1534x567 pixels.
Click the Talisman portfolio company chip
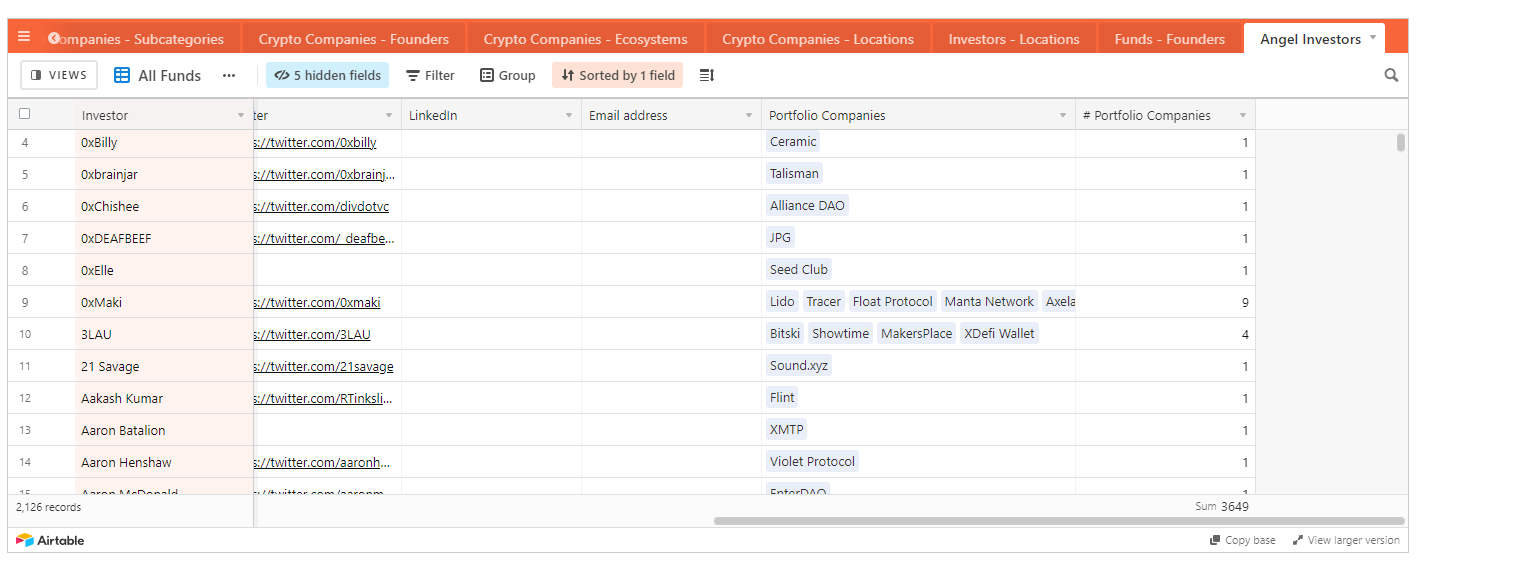[794, 174]
